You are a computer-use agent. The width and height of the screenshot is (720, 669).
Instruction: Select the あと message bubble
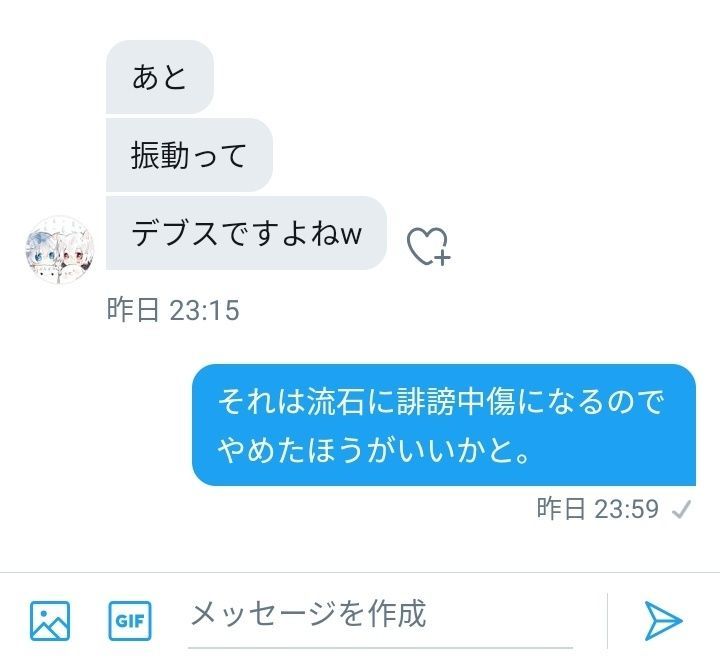tap(160, 77)
